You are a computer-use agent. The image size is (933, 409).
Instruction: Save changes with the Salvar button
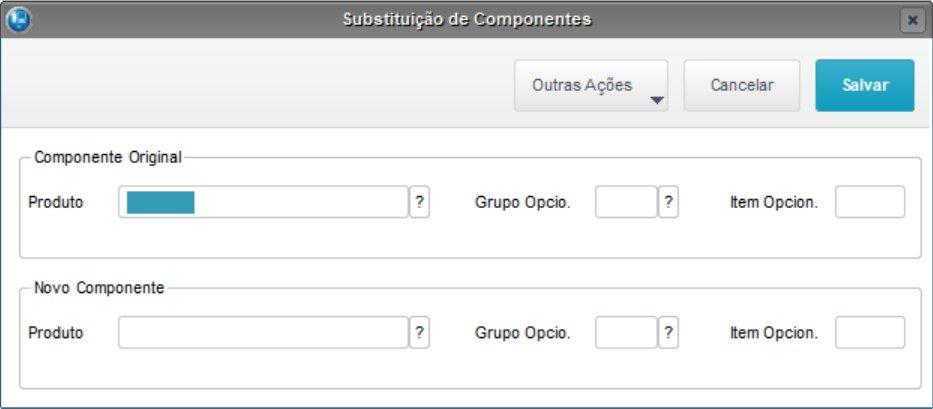(x=865, y=85)
